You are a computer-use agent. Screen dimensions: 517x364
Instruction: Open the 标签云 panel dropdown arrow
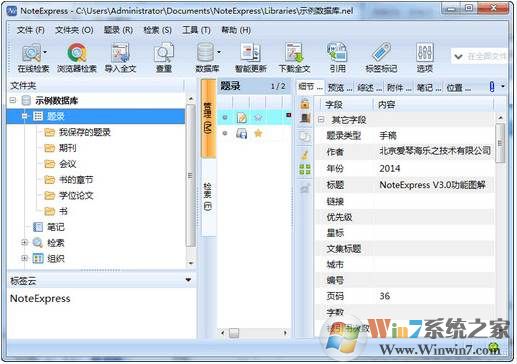point(188,280)
